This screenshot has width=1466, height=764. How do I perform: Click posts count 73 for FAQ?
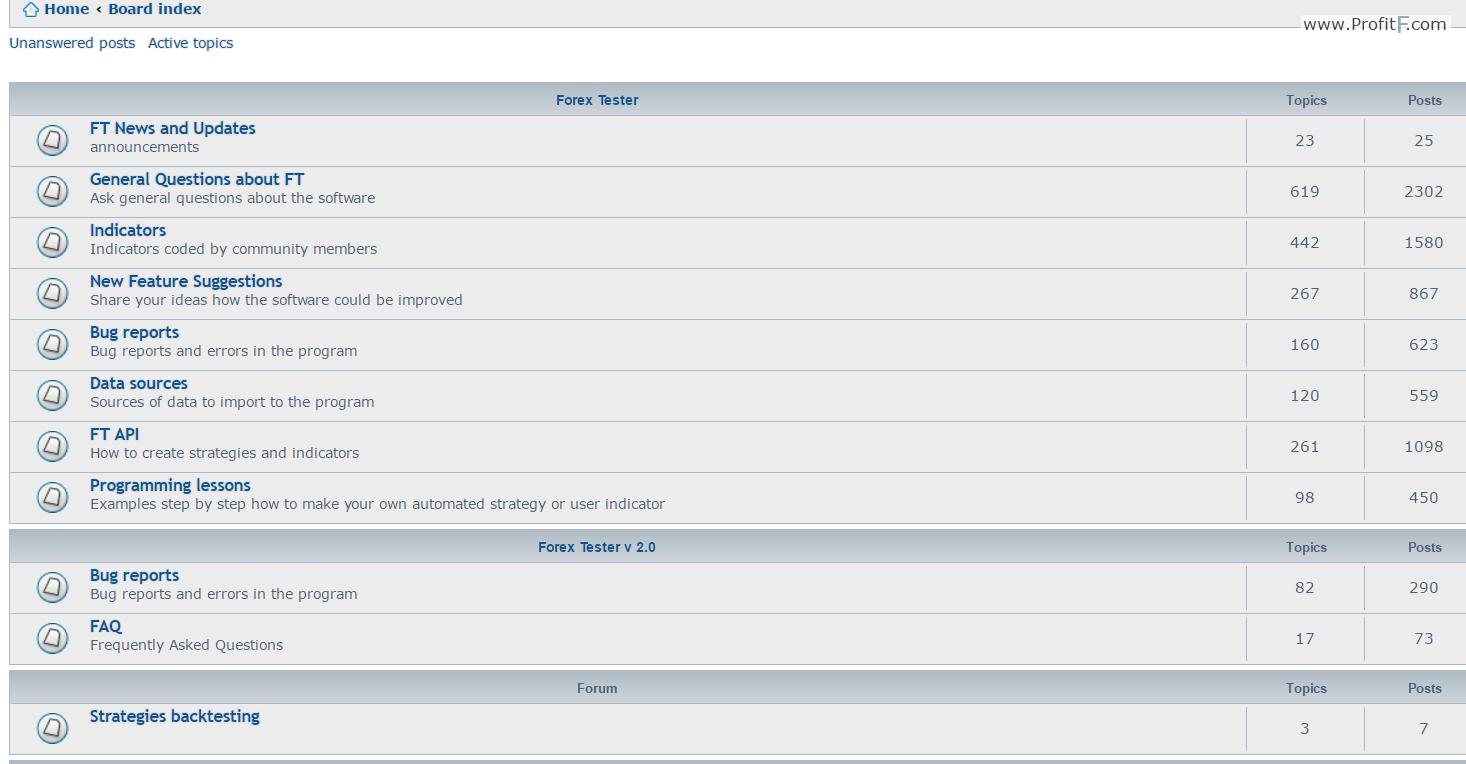point(1424,639)
